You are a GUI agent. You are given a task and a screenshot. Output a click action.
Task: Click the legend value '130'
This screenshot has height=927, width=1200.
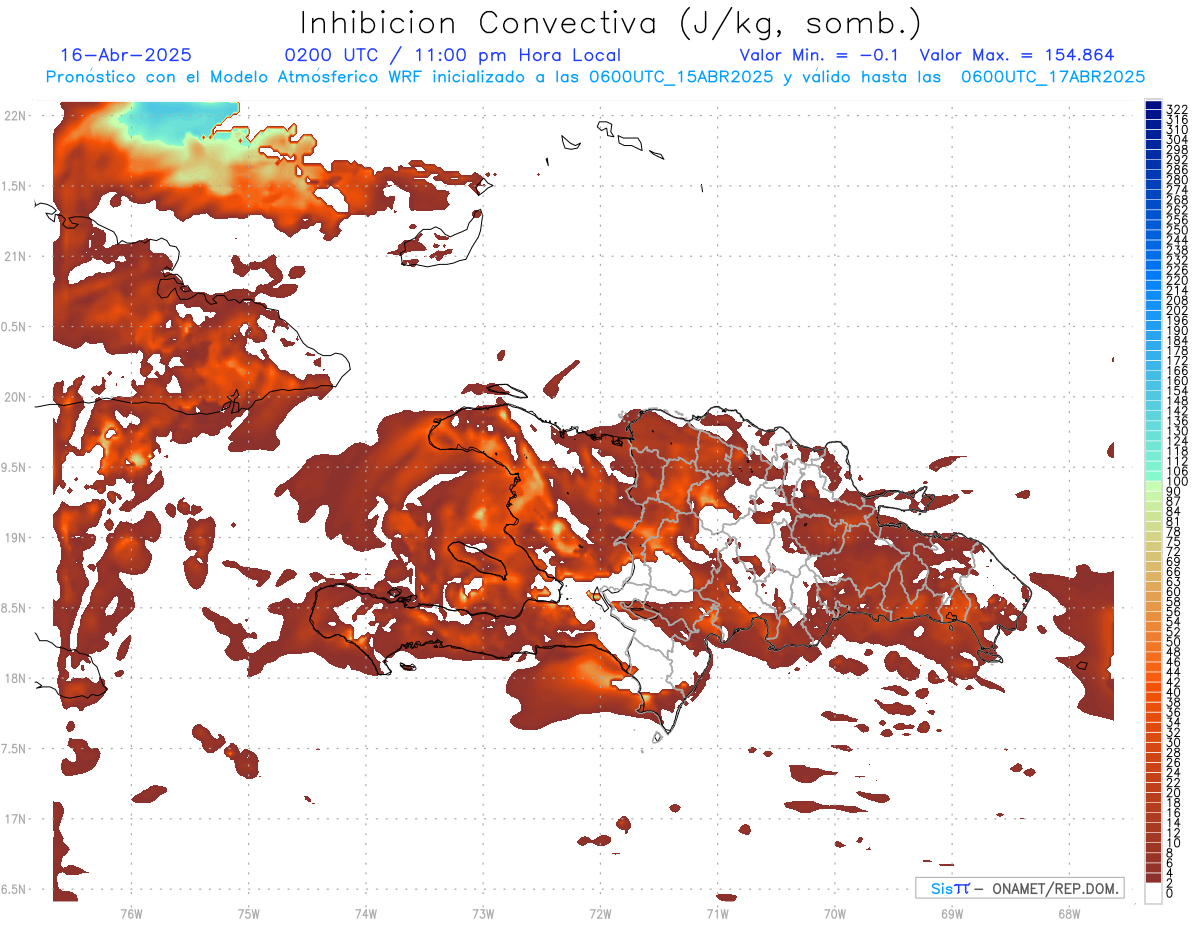point(1176,431)
